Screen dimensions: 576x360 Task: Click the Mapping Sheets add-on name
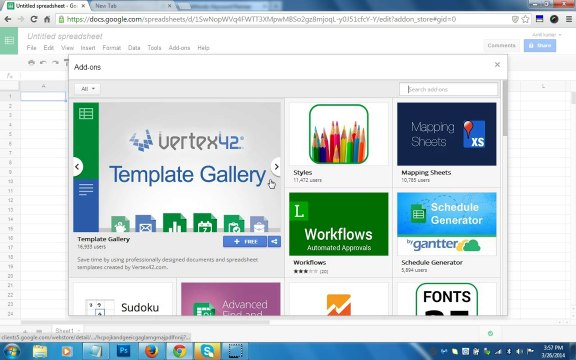(426, 172)
